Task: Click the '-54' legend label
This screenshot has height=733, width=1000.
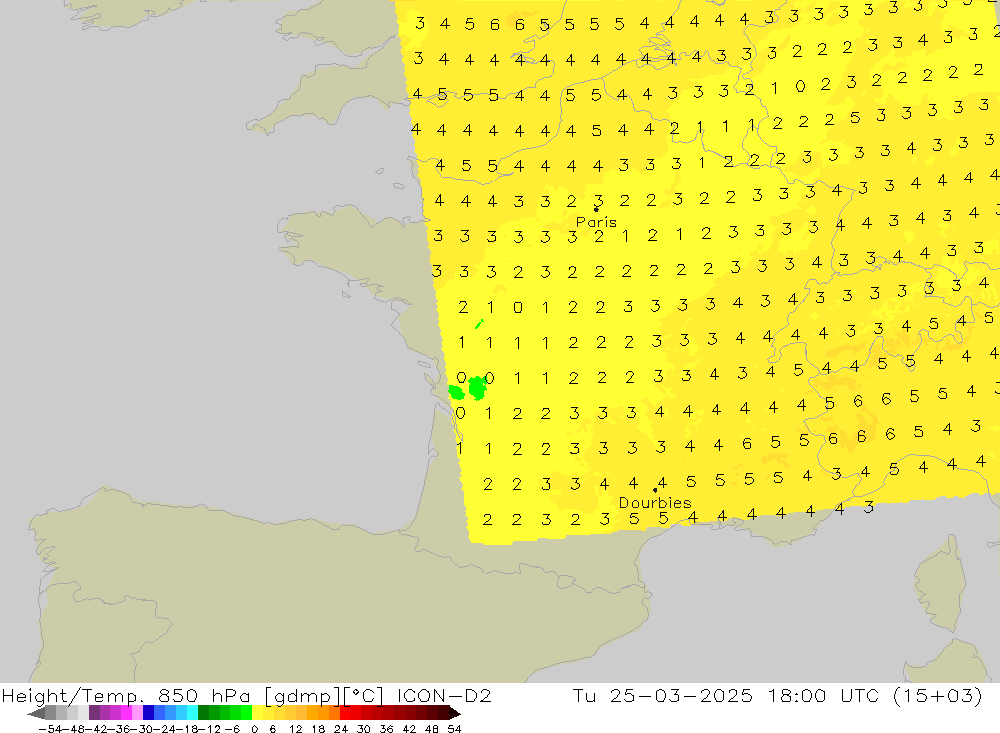Action: pyautogui.click(x=50, y=729)
